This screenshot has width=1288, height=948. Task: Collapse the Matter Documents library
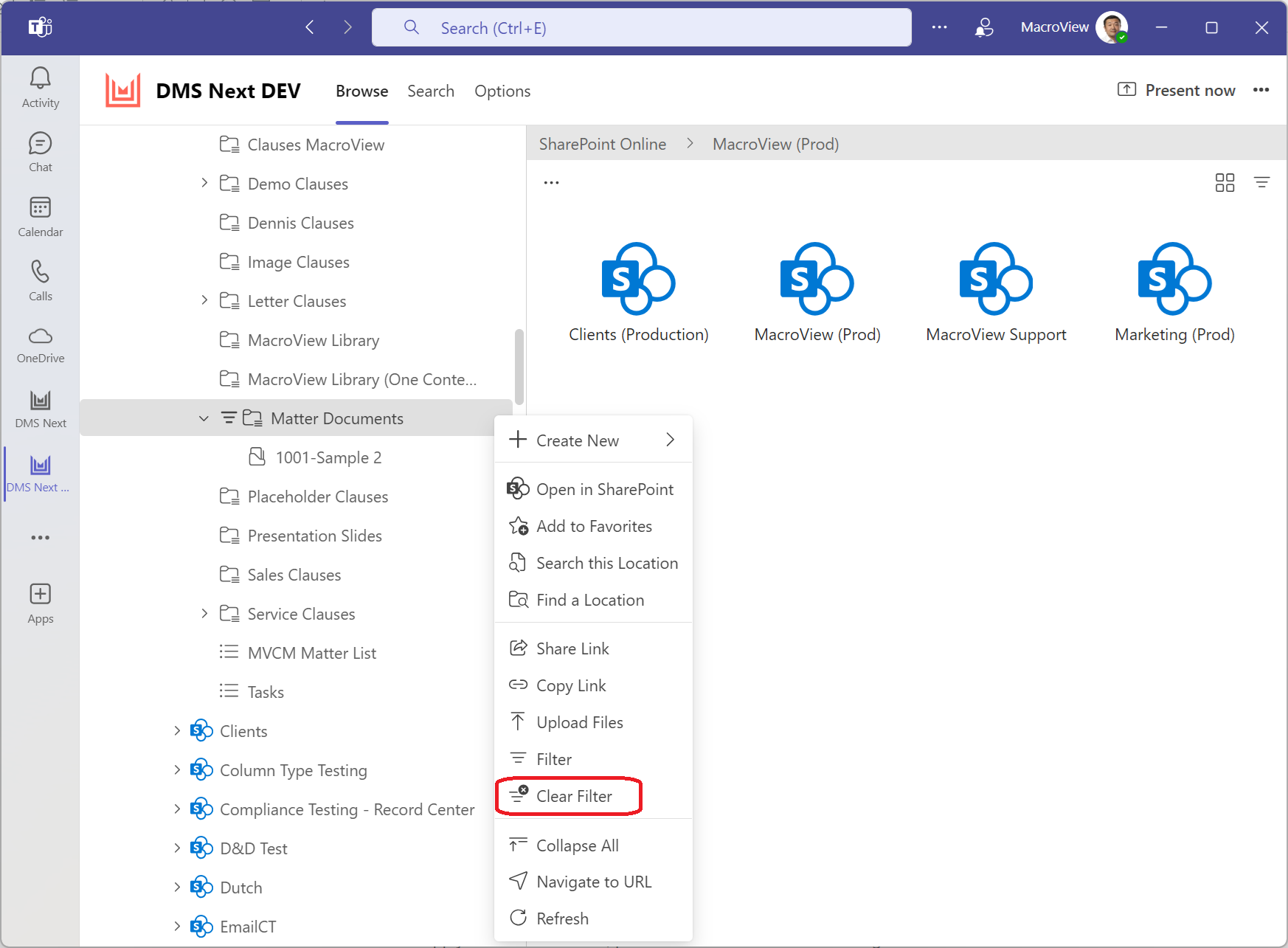204,418
